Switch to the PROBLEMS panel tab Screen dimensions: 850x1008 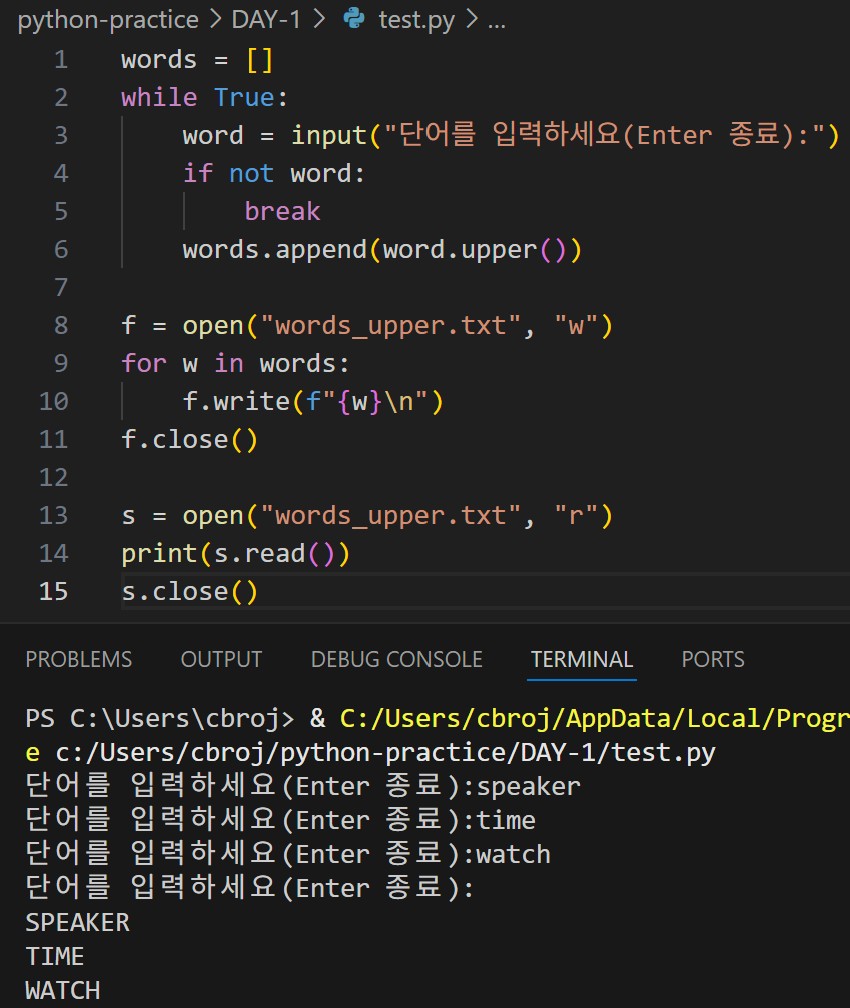coord(78,660)
